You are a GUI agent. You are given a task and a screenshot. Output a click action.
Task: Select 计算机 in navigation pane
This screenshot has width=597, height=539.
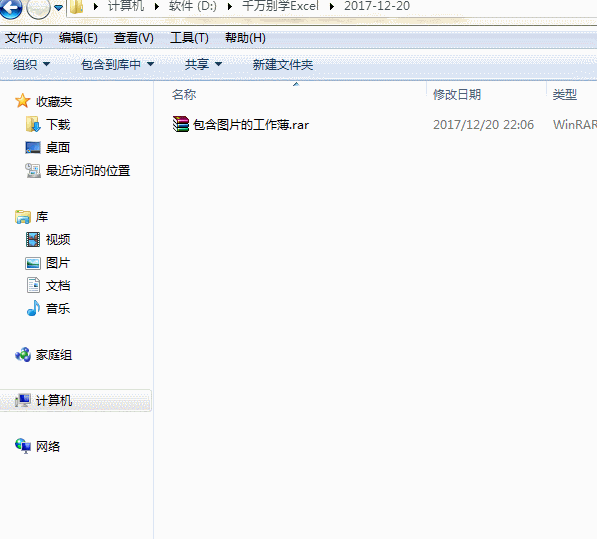[54, 400]
